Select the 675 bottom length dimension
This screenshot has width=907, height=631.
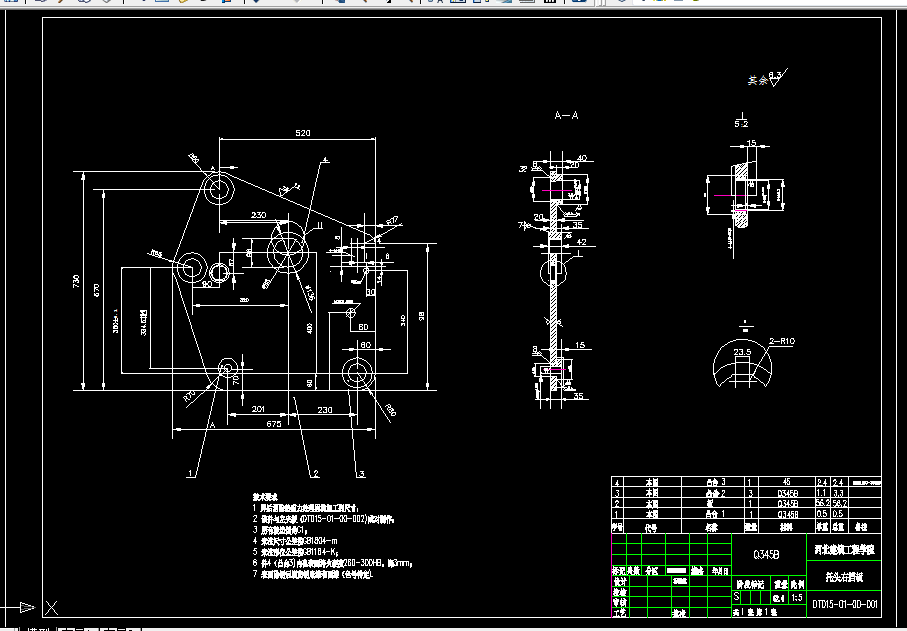coord(274,424)
